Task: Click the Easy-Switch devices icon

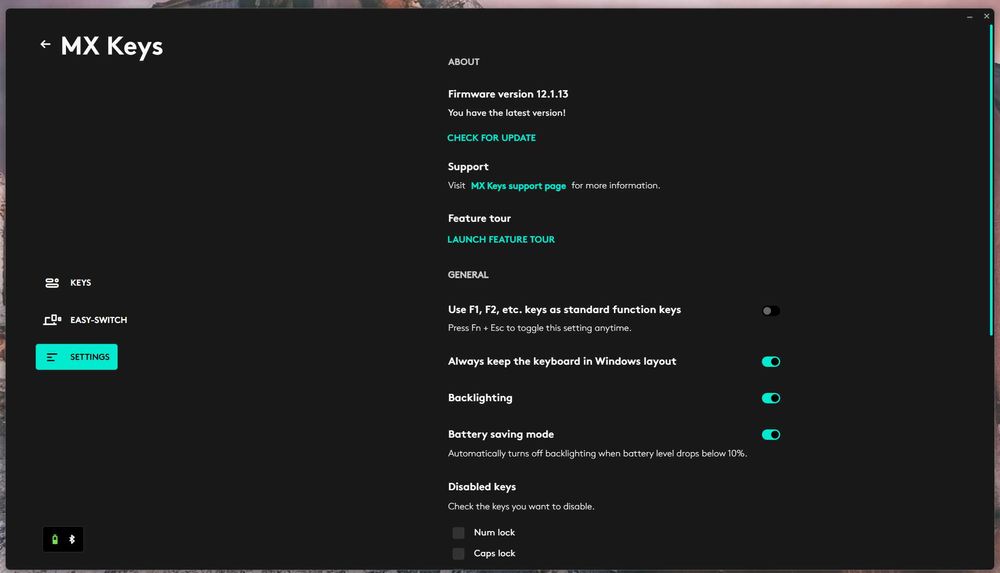Action: point(52,320)
